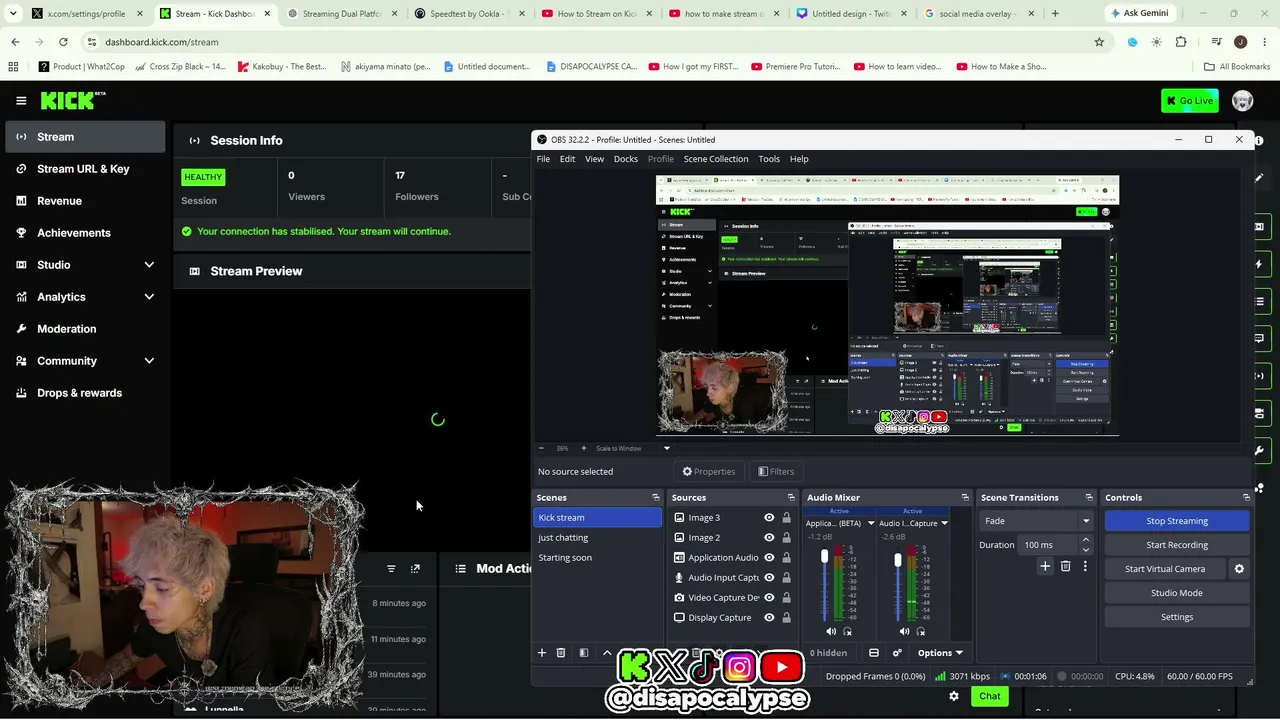Pop out the Sources dock
The width and height of the screenshot is (1280, 720).
(x=791, y=497)
